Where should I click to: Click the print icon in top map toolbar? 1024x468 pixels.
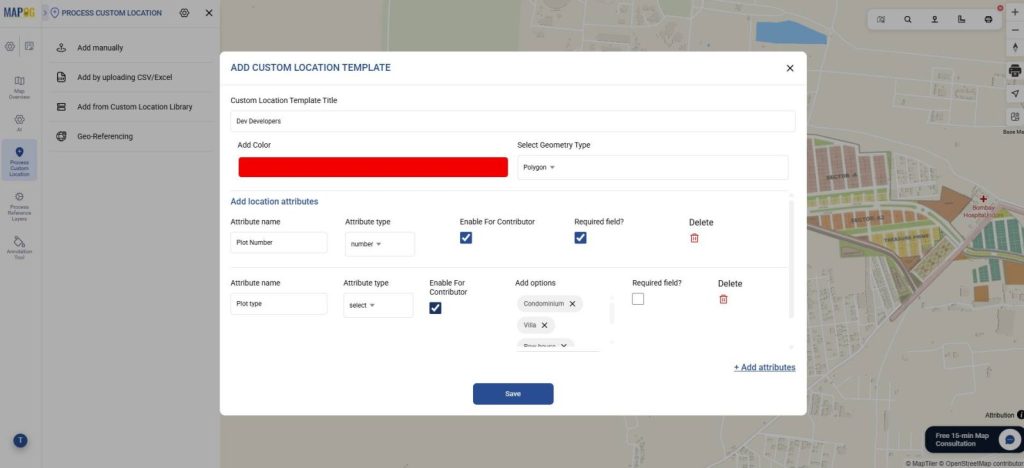(x=988, y=20)
